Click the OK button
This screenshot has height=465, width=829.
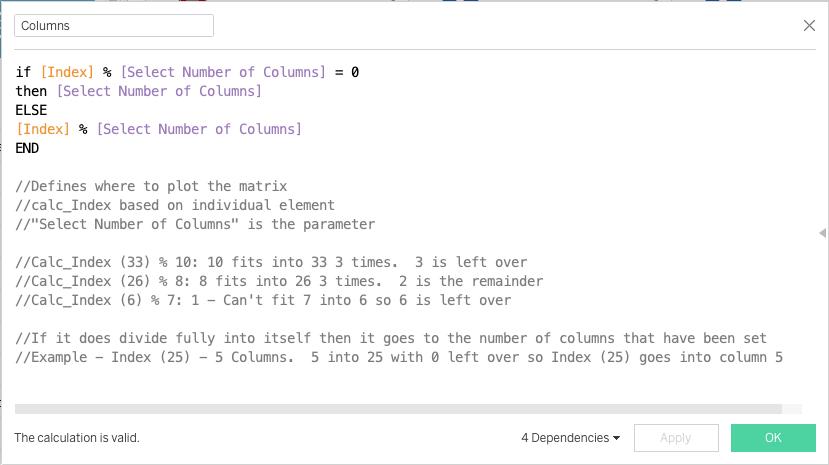point(773,438)
